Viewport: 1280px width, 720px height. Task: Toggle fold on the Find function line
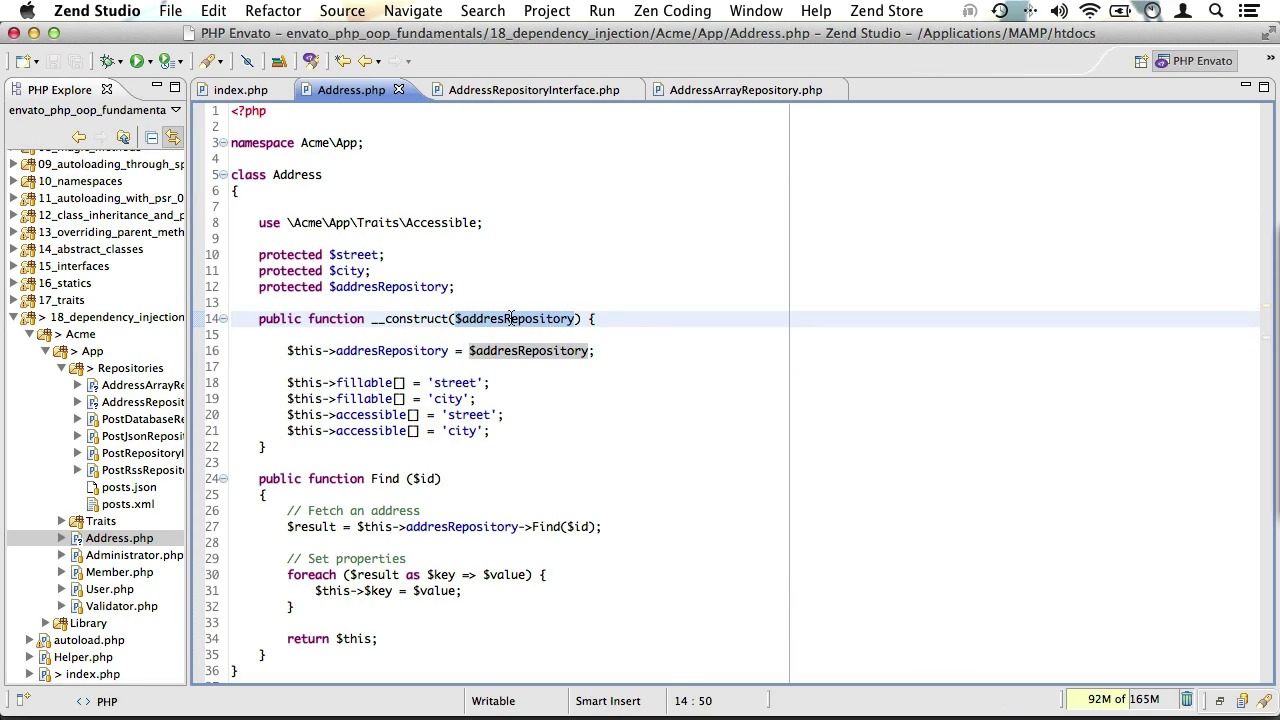[x=223, y=479]
